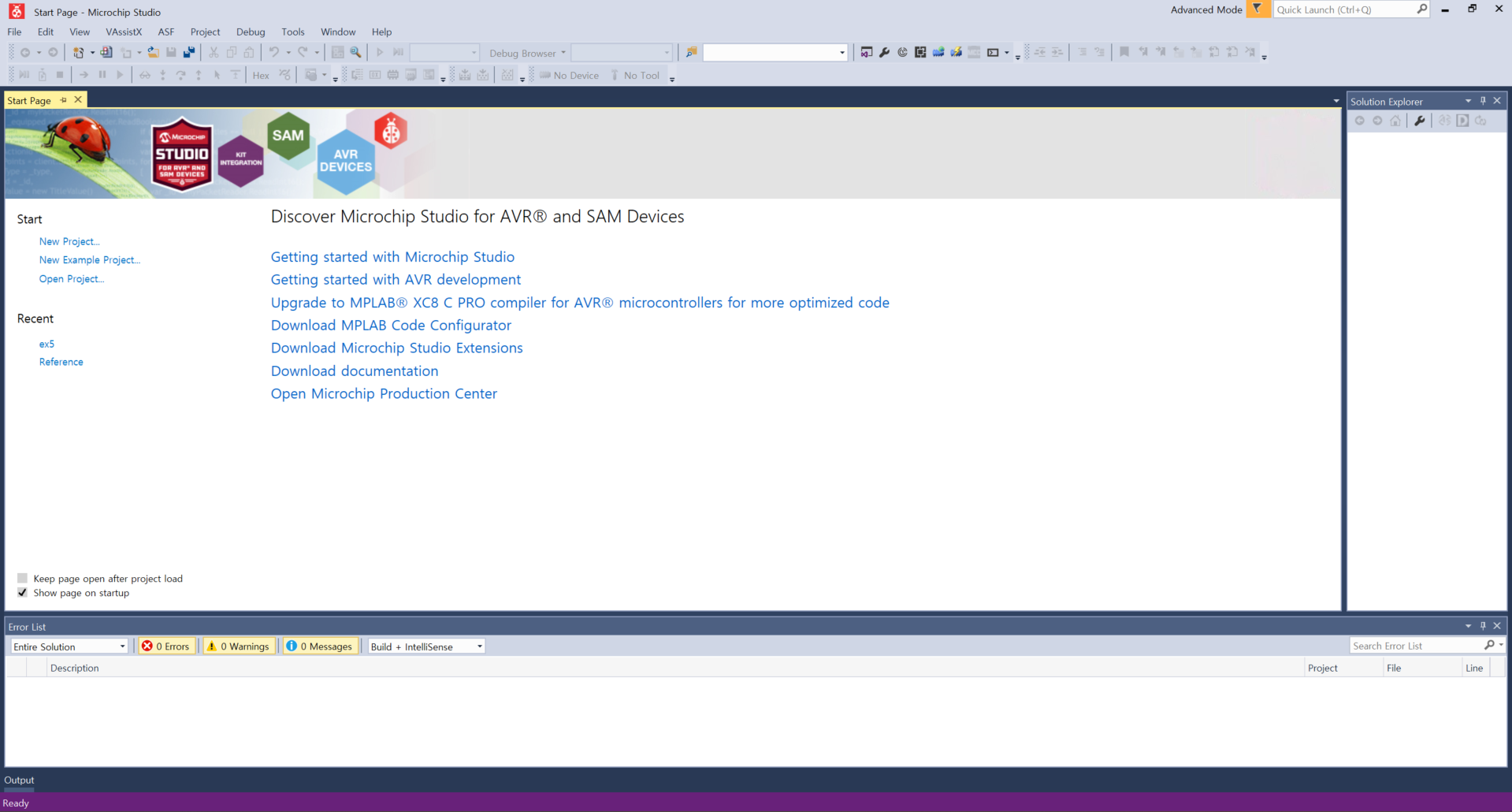Click the Home icon in Solution Explorer

click(x=1395, y=121)
